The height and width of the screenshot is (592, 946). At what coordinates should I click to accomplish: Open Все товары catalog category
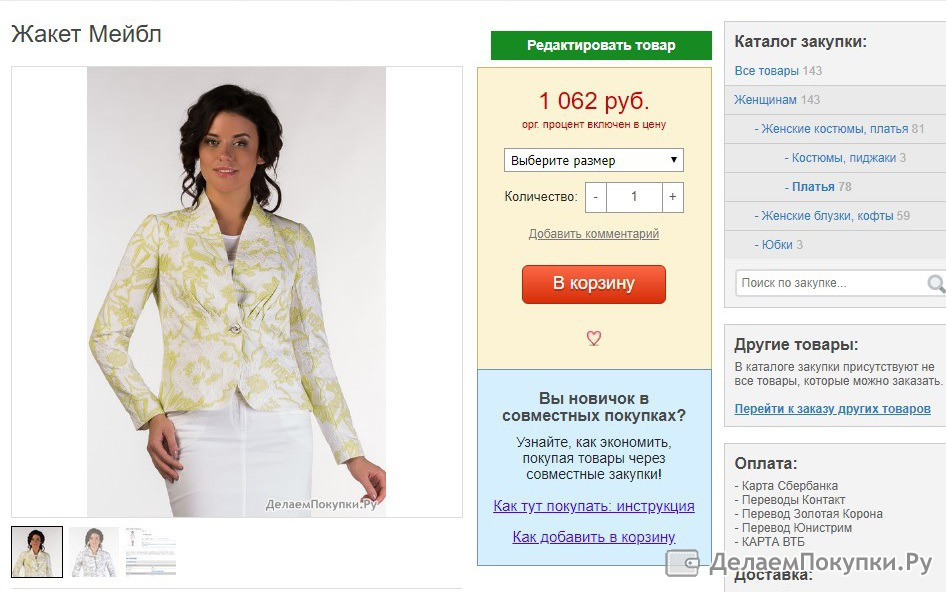pyautogui.click(x=765, y=71)
